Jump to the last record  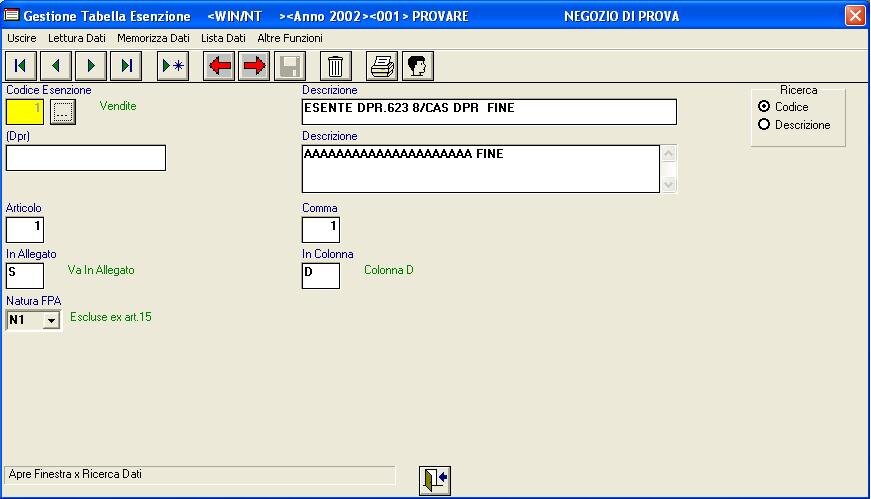125,66
